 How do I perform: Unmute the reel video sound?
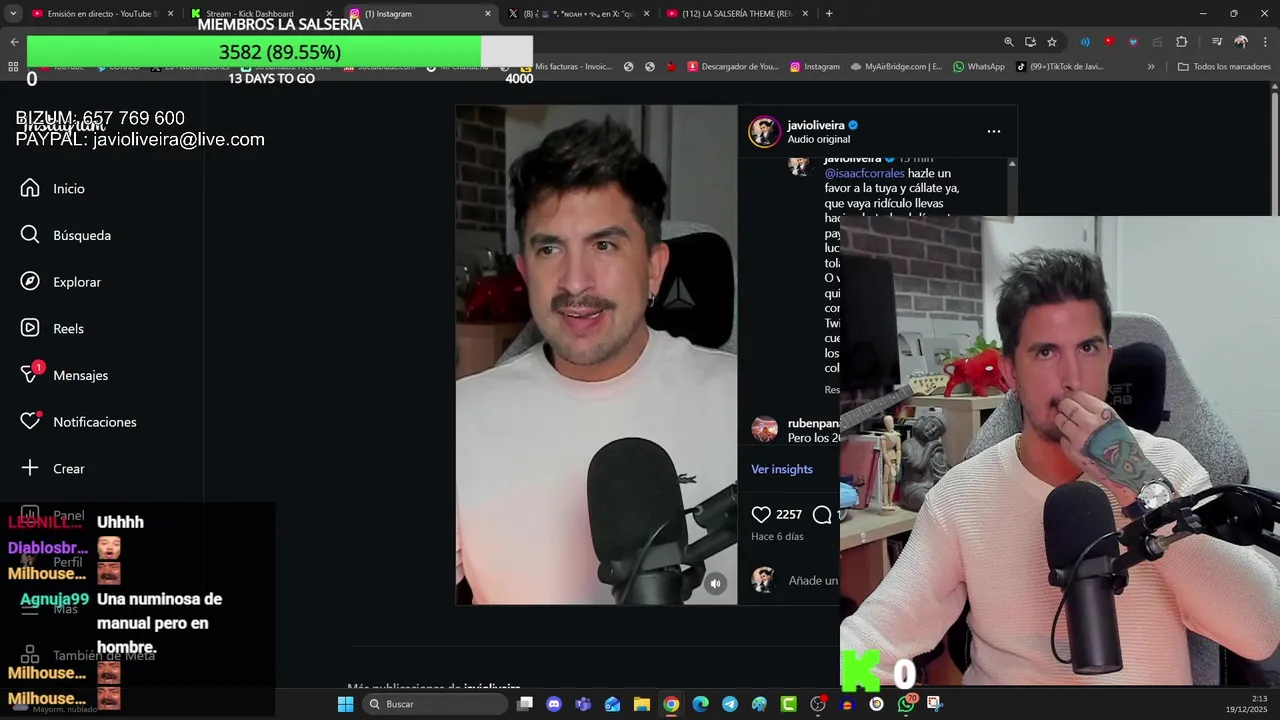point(715,584)
